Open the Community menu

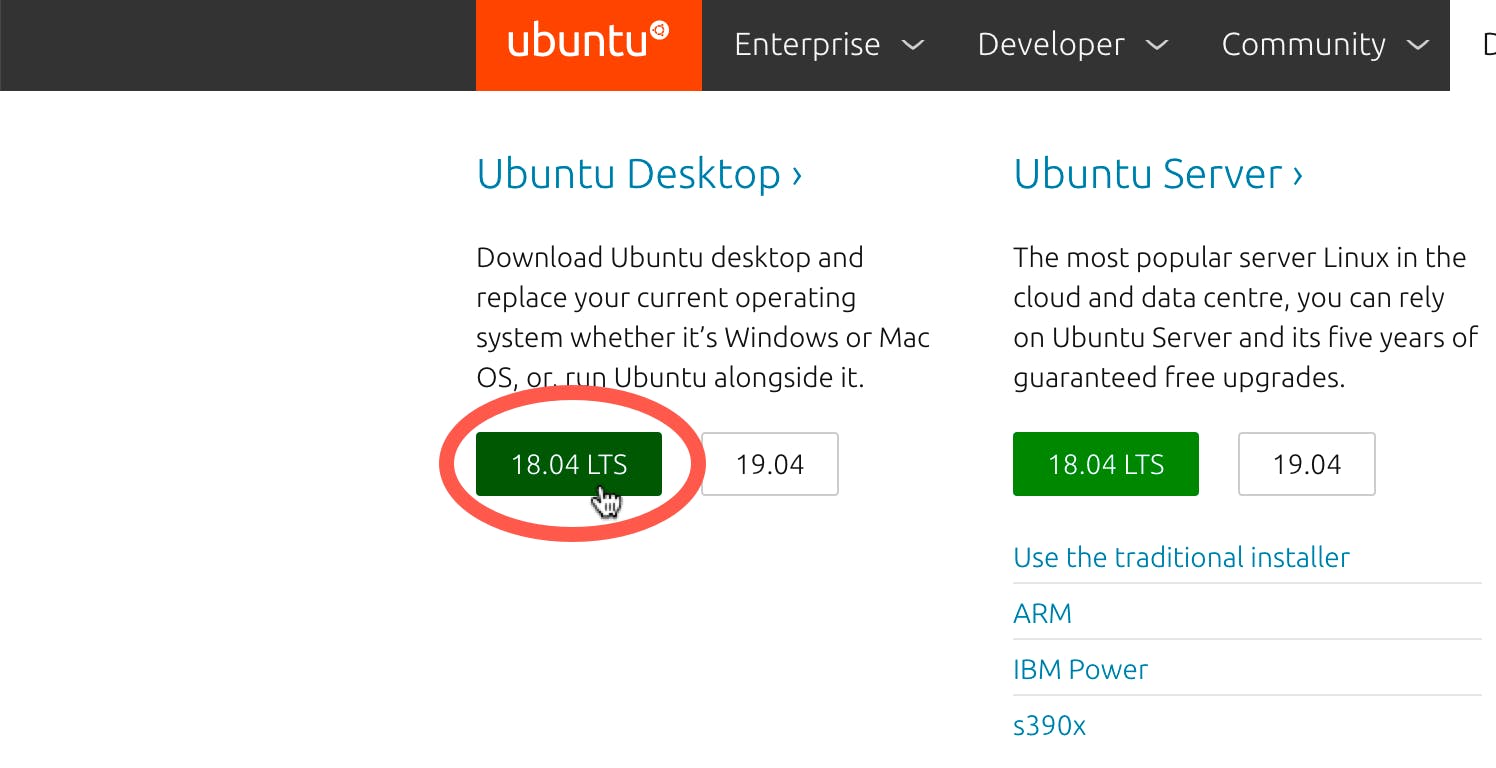pyautogui.click(x=1303, y=45)
